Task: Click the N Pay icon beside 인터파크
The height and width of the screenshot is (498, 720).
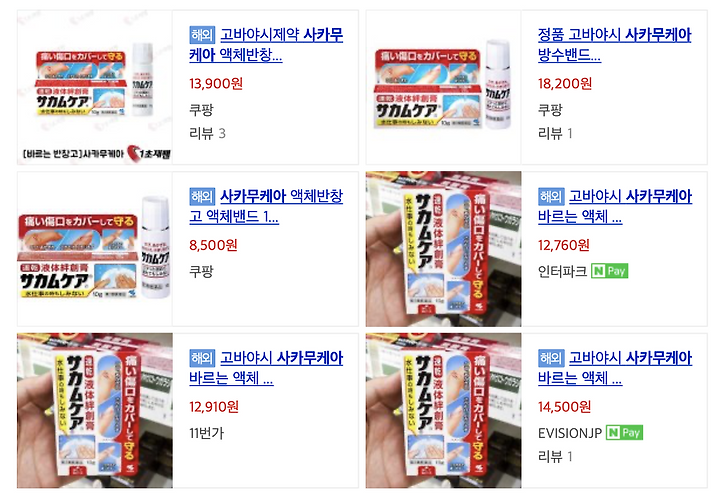Action: point(609,271)
